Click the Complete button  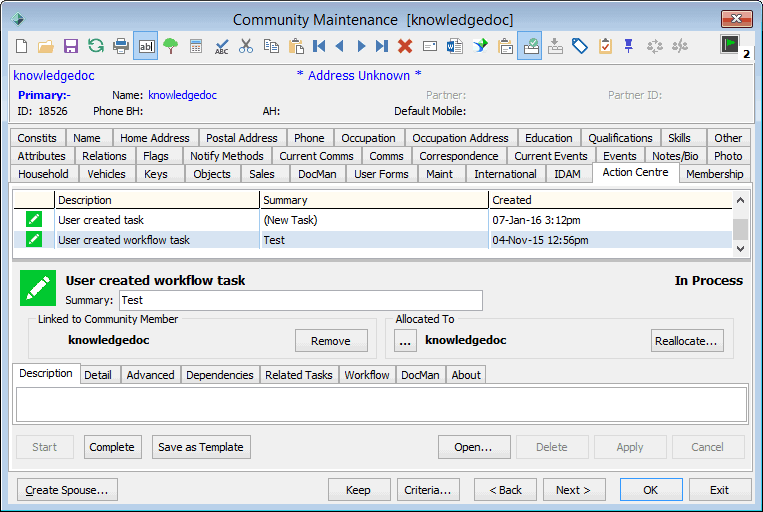(x=112, y=447)
